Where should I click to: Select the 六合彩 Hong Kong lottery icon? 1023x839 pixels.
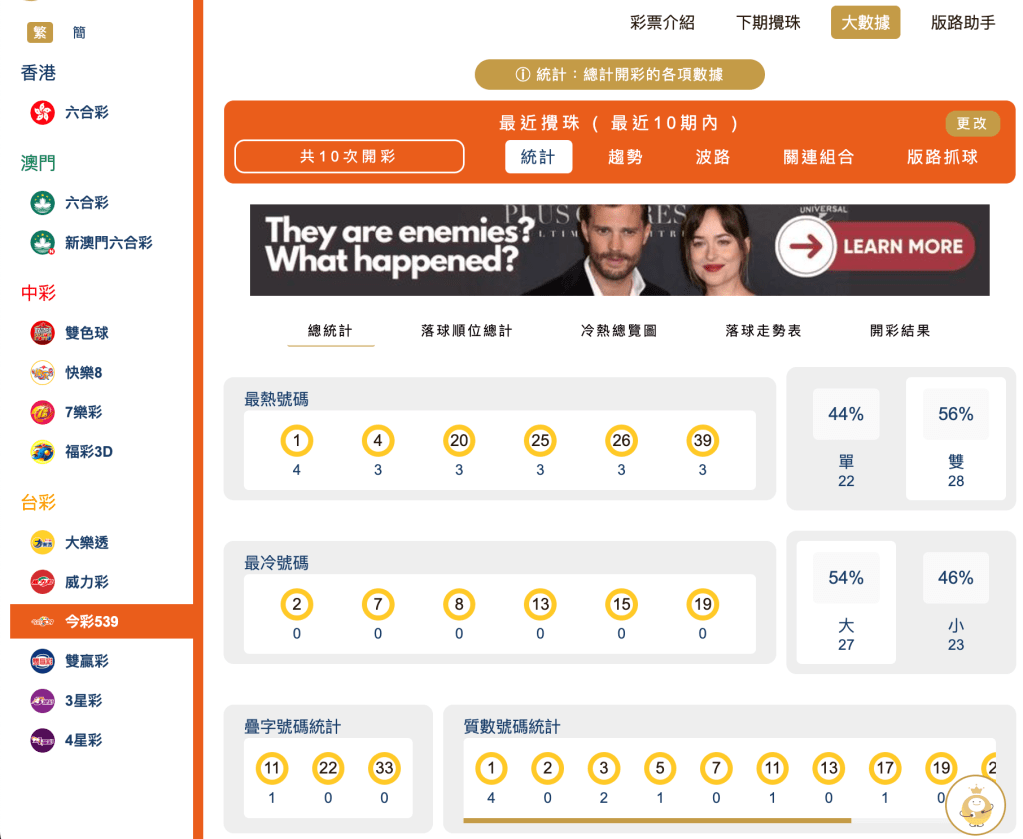(x=42, y=113)
